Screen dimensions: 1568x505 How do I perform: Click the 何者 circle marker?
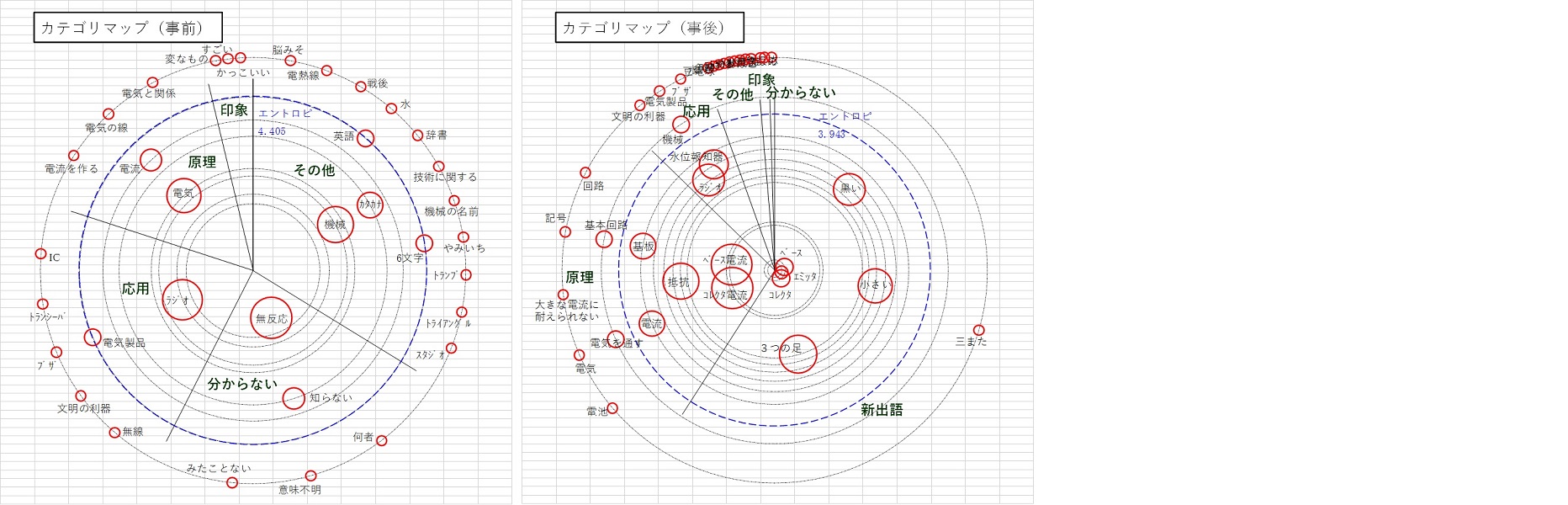click(x=381, y=440)
